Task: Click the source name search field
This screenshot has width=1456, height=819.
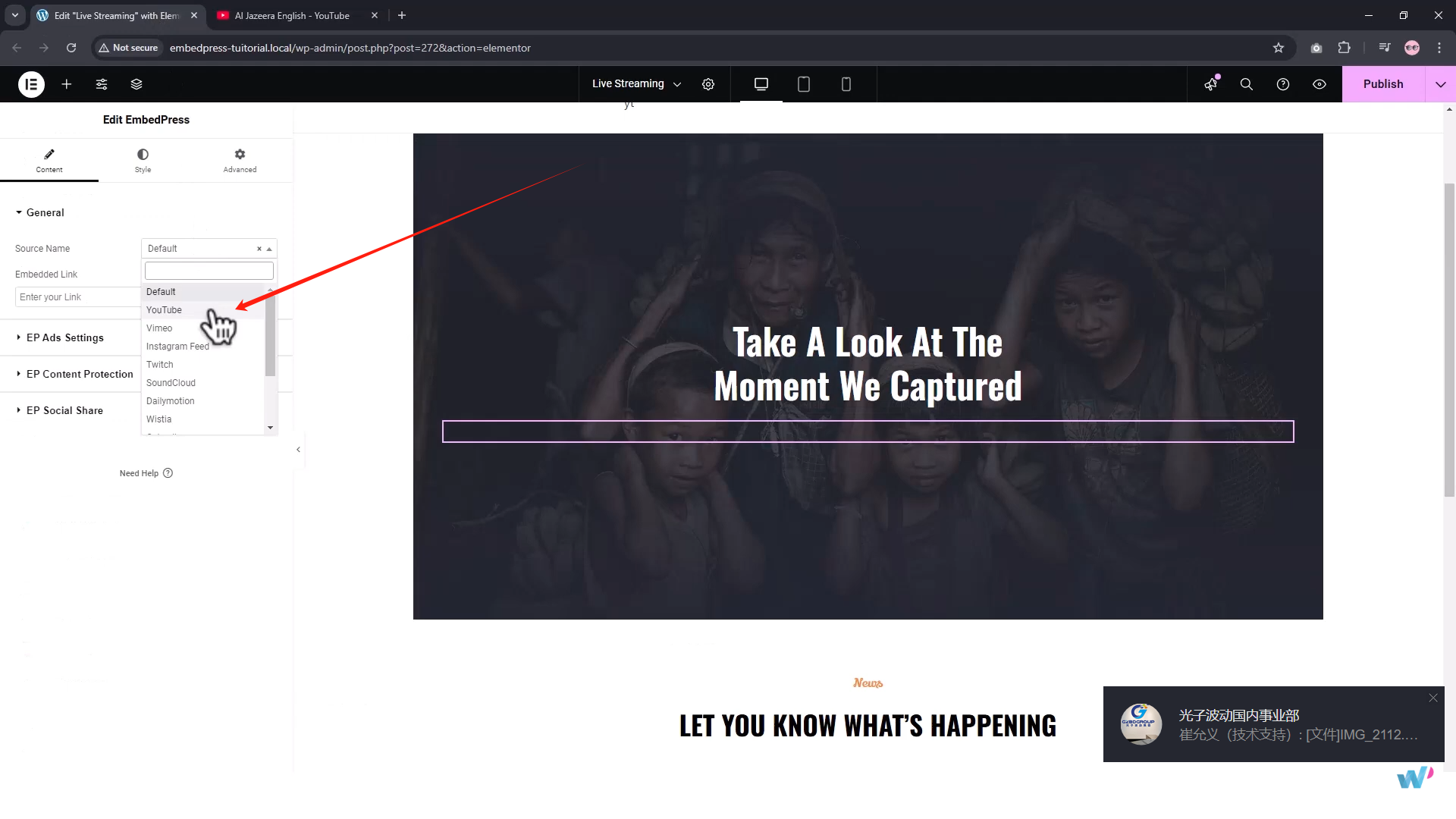Action: 209,271
